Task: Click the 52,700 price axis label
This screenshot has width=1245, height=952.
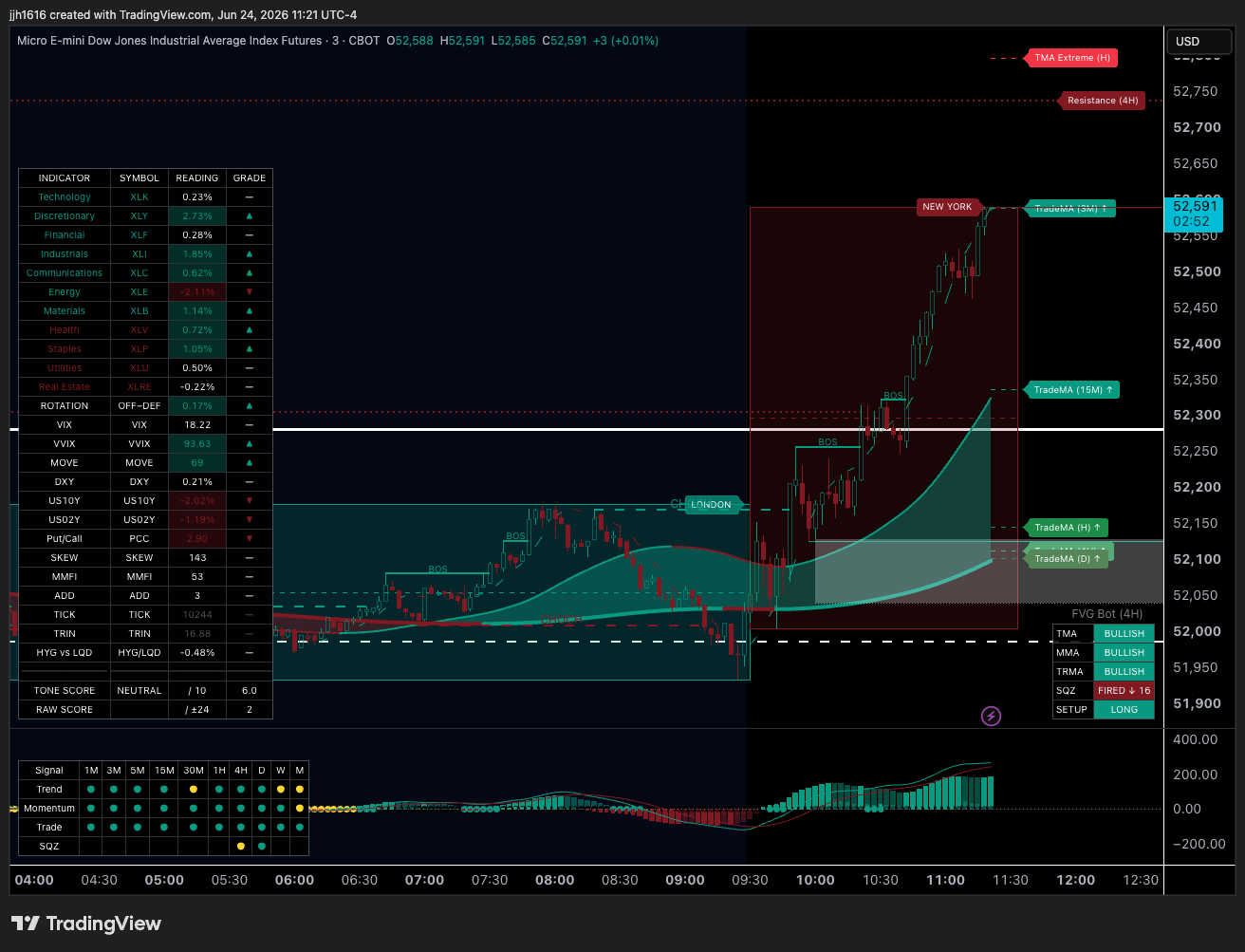Action: 1196,127
